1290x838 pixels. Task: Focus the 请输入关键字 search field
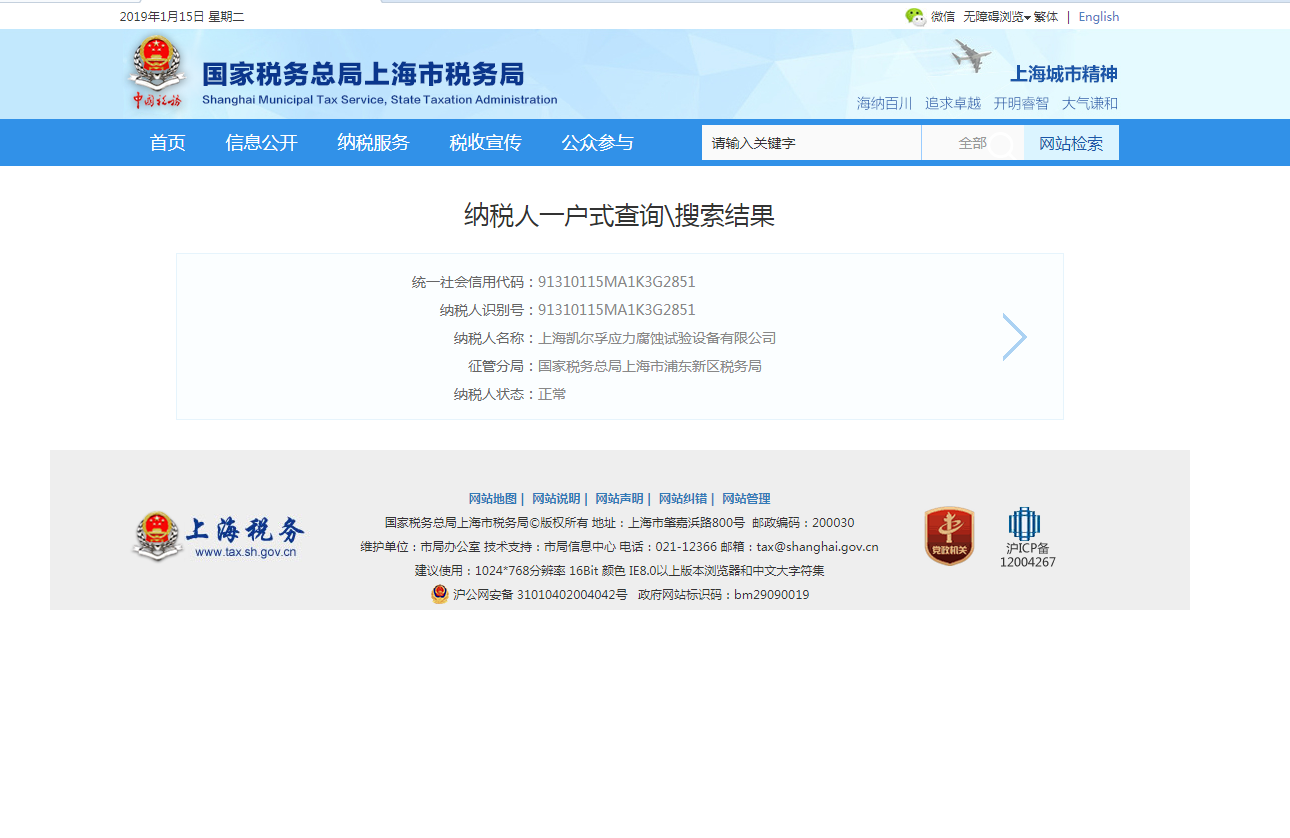811,143
